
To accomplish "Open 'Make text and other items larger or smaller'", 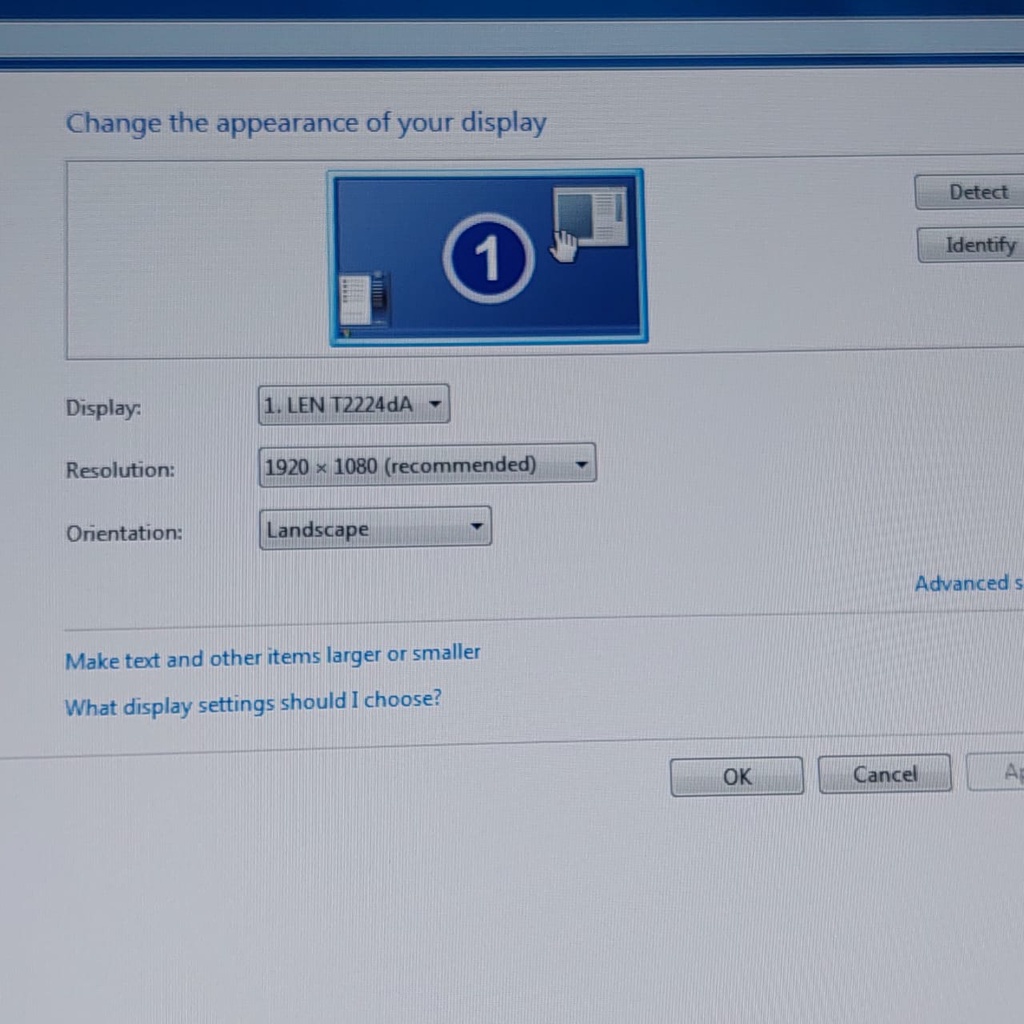I will point(272,657).
